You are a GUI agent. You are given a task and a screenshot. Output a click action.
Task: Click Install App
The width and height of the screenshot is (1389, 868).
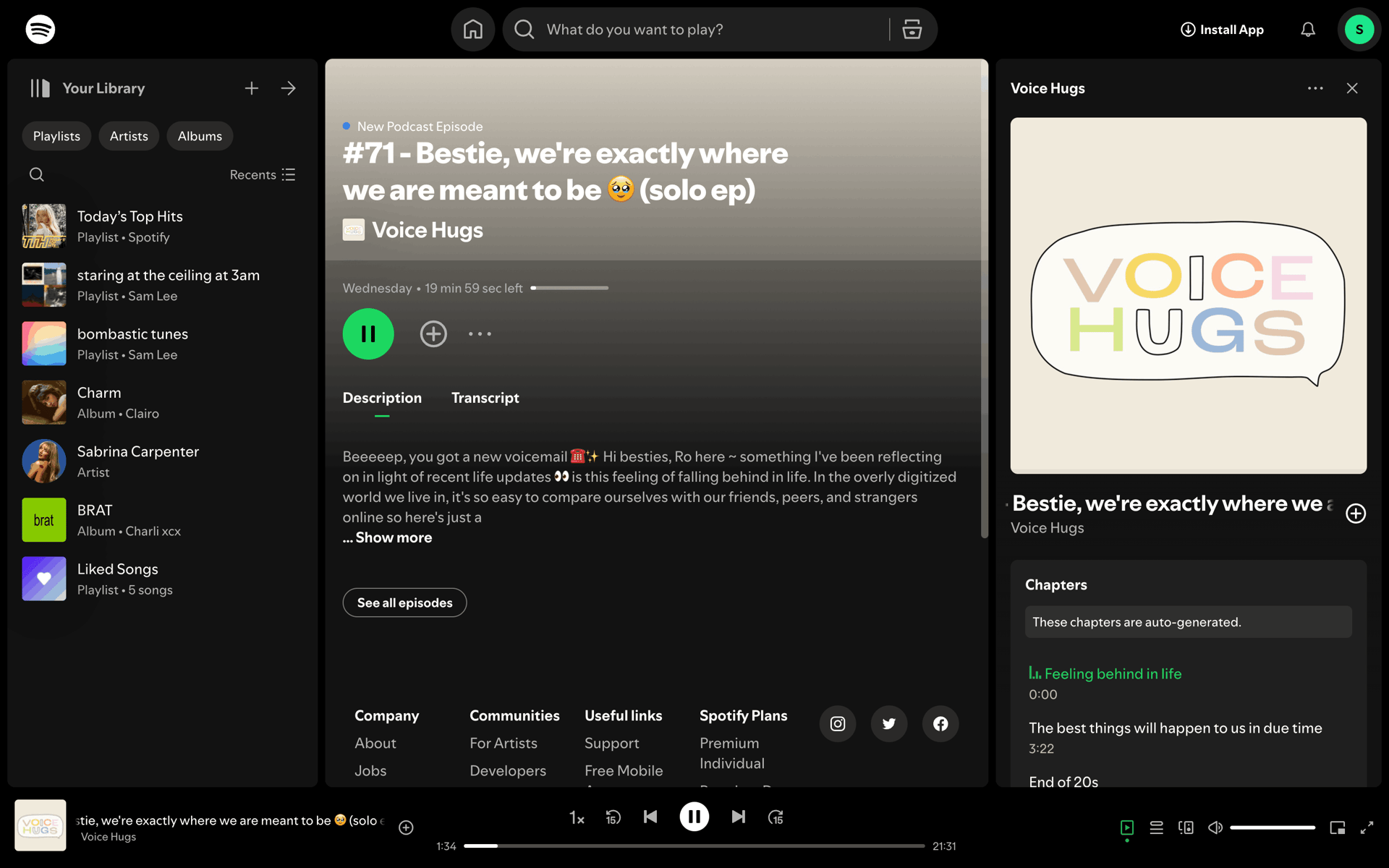click(1223, 30)
